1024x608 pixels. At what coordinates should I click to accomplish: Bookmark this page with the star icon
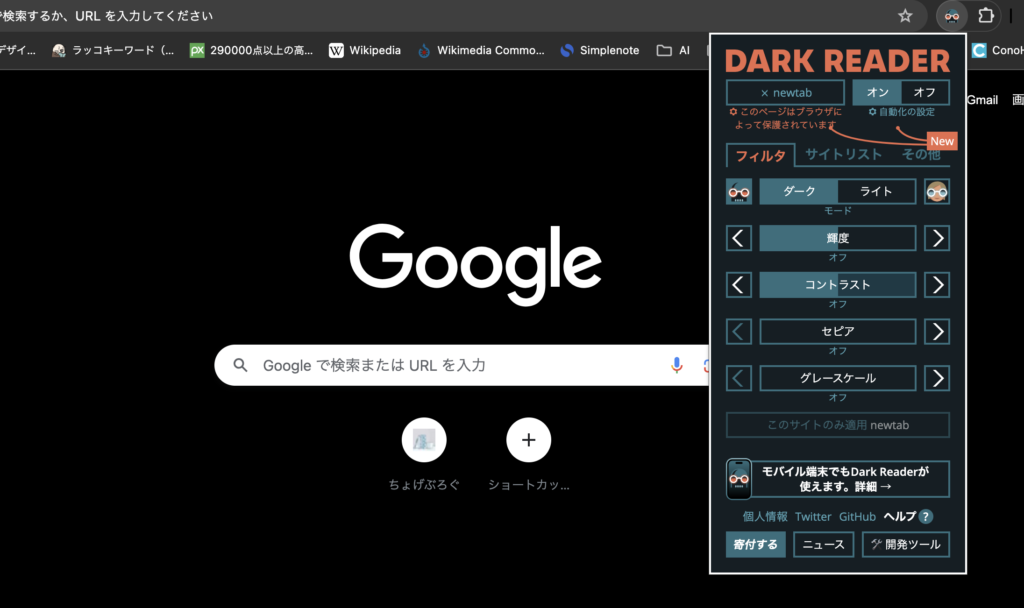[x=904, y=16]
